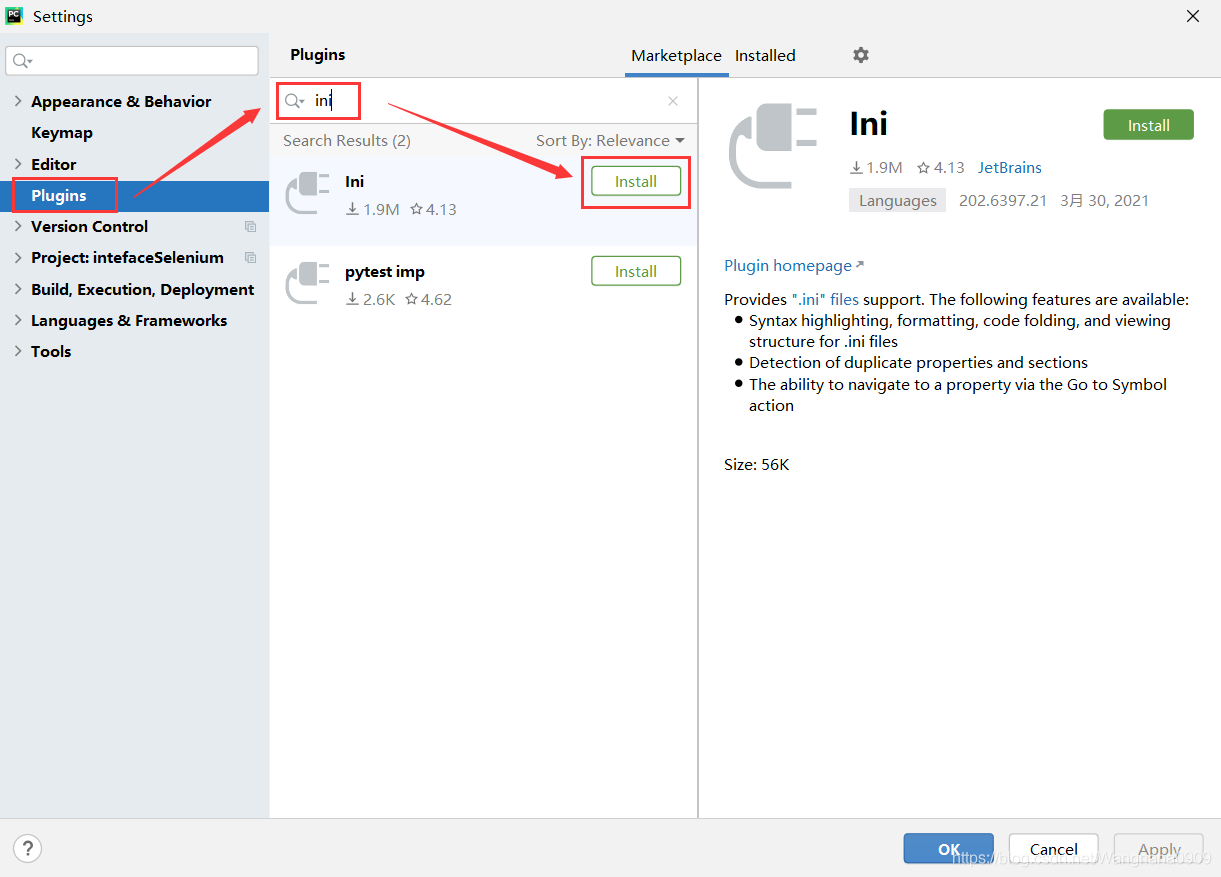The height and width of the screenshot is (877, 1221).
Task: Click the Plugins heading above the list
Action: tap(318, 55)
